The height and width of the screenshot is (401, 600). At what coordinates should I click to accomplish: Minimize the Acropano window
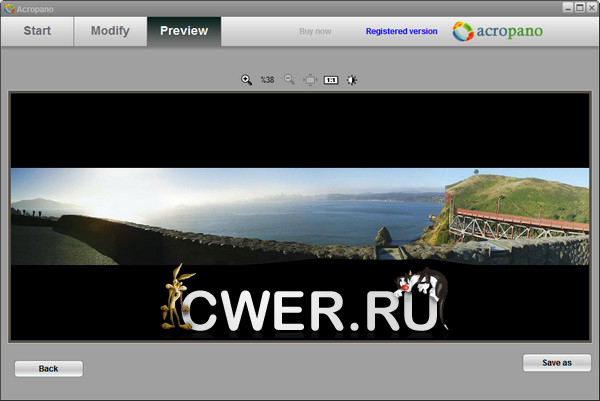pos(568,8)
